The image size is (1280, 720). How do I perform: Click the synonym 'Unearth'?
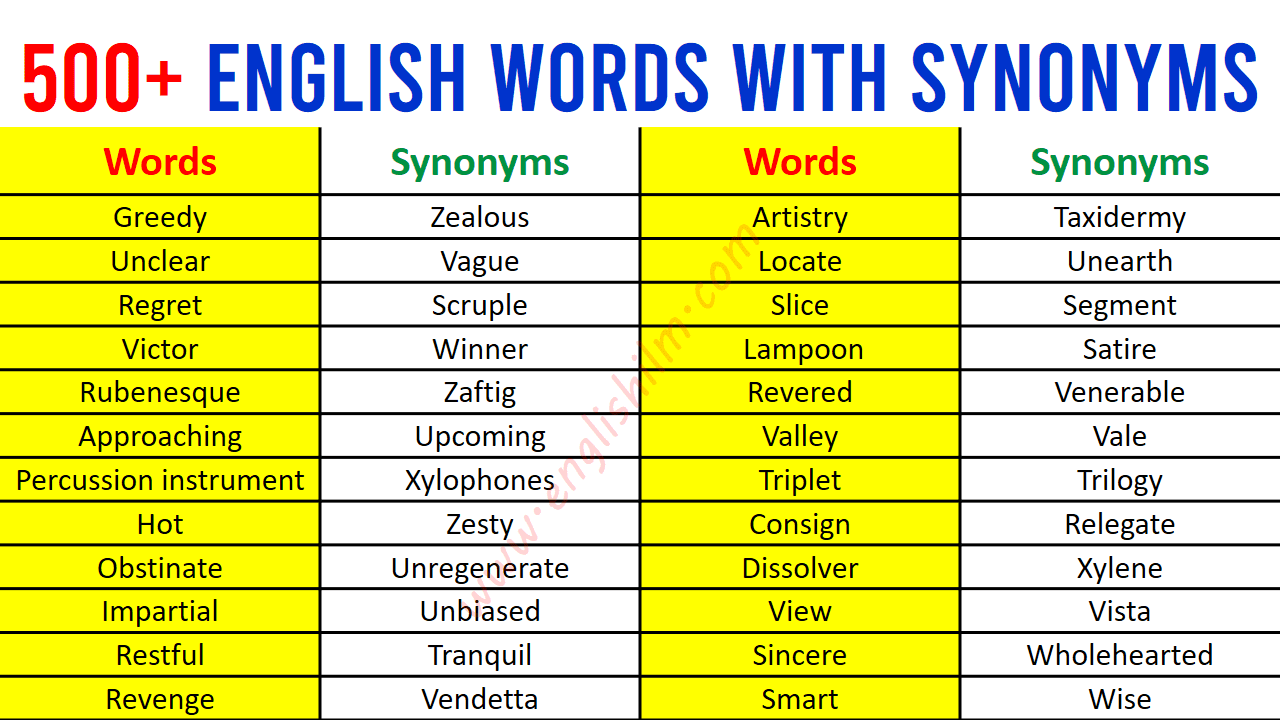[x=1120, y=261]
